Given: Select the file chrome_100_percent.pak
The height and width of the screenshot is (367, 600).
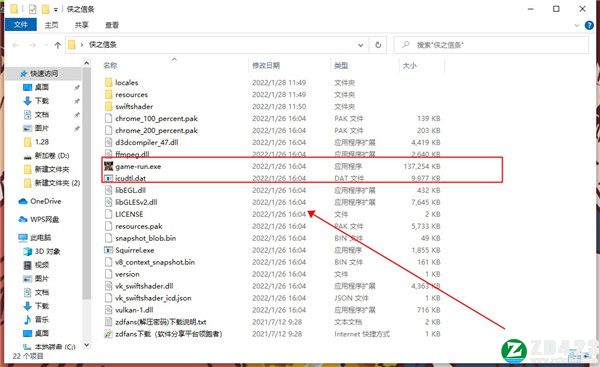Looking at the screenshot, I should (156, 118).
